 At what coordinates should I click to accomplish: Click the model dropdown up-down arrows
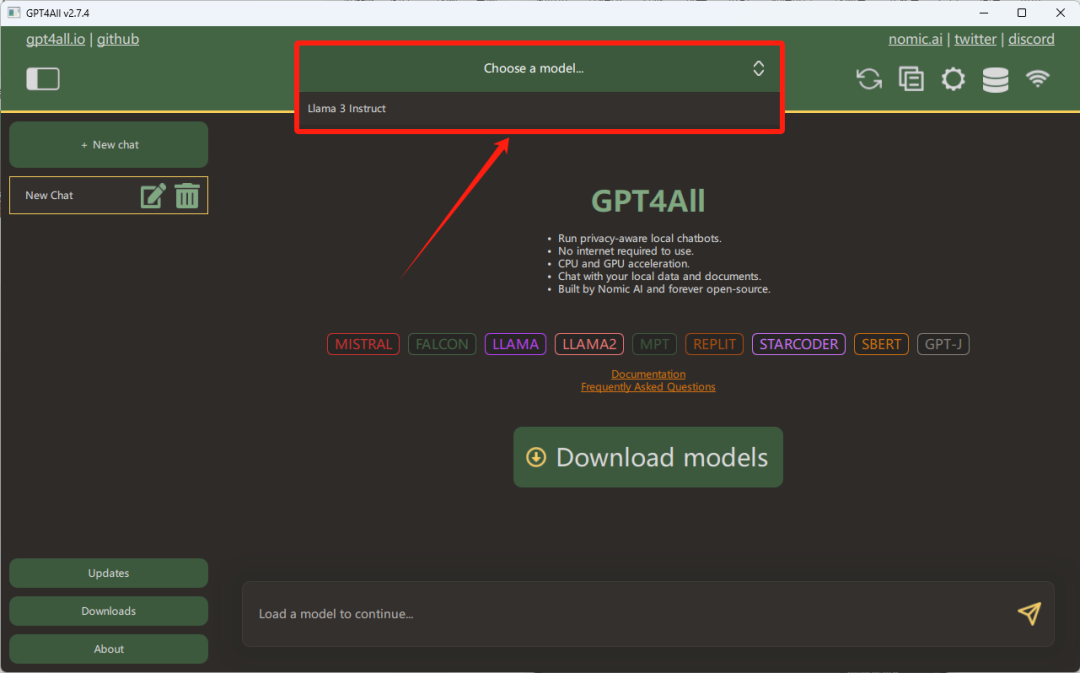coord(758,68)
